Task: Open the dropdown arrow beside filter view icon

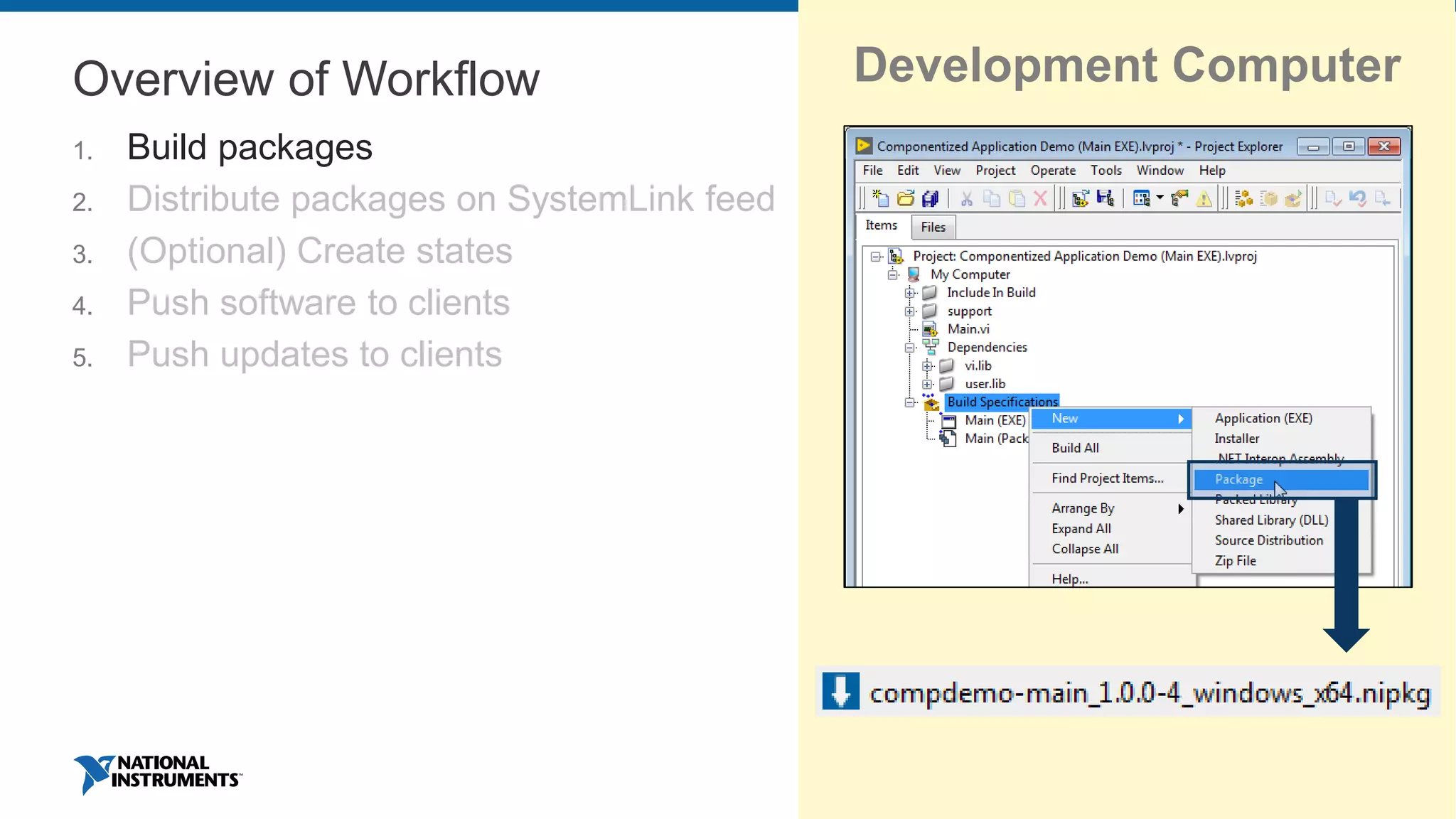Action: coord(1160,198)
